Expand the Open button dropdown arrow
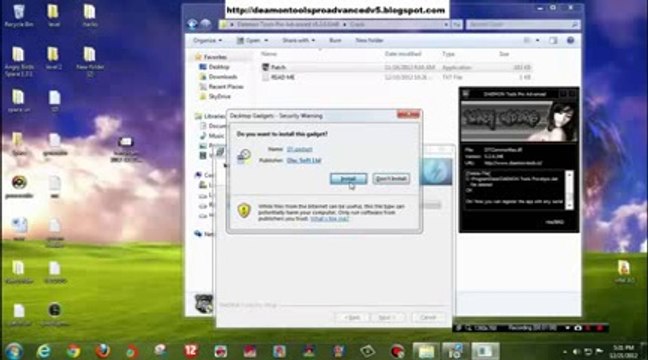 (x=266, y=41)
